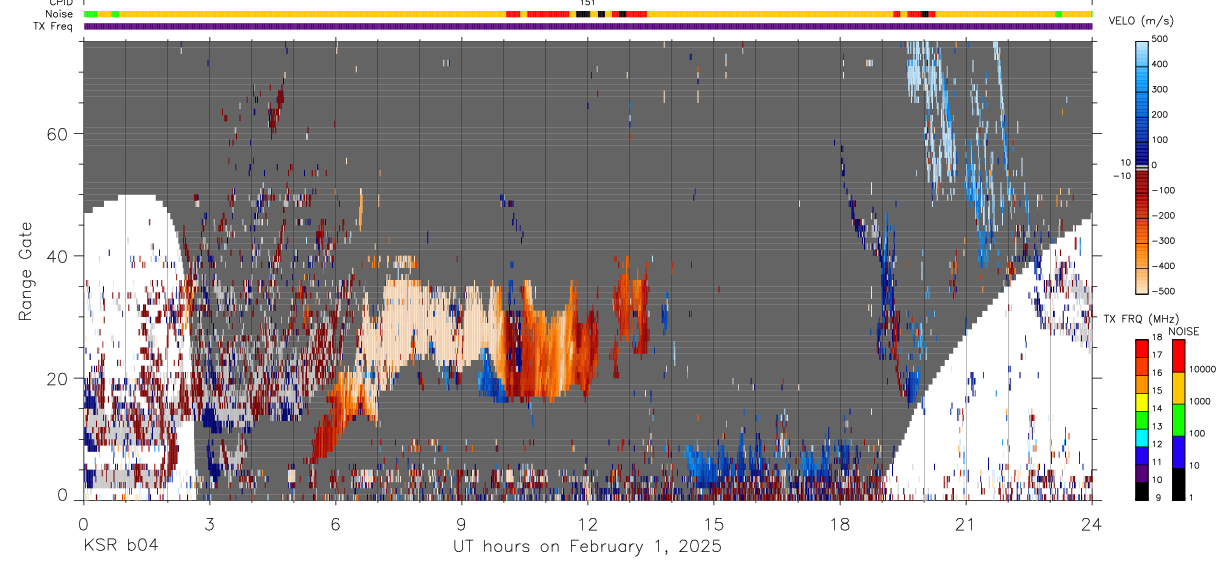This screenshot has width=1228, height=567.
Task: Click the "18" tick on the UT hours axis
Action: [x=840, y=523]
